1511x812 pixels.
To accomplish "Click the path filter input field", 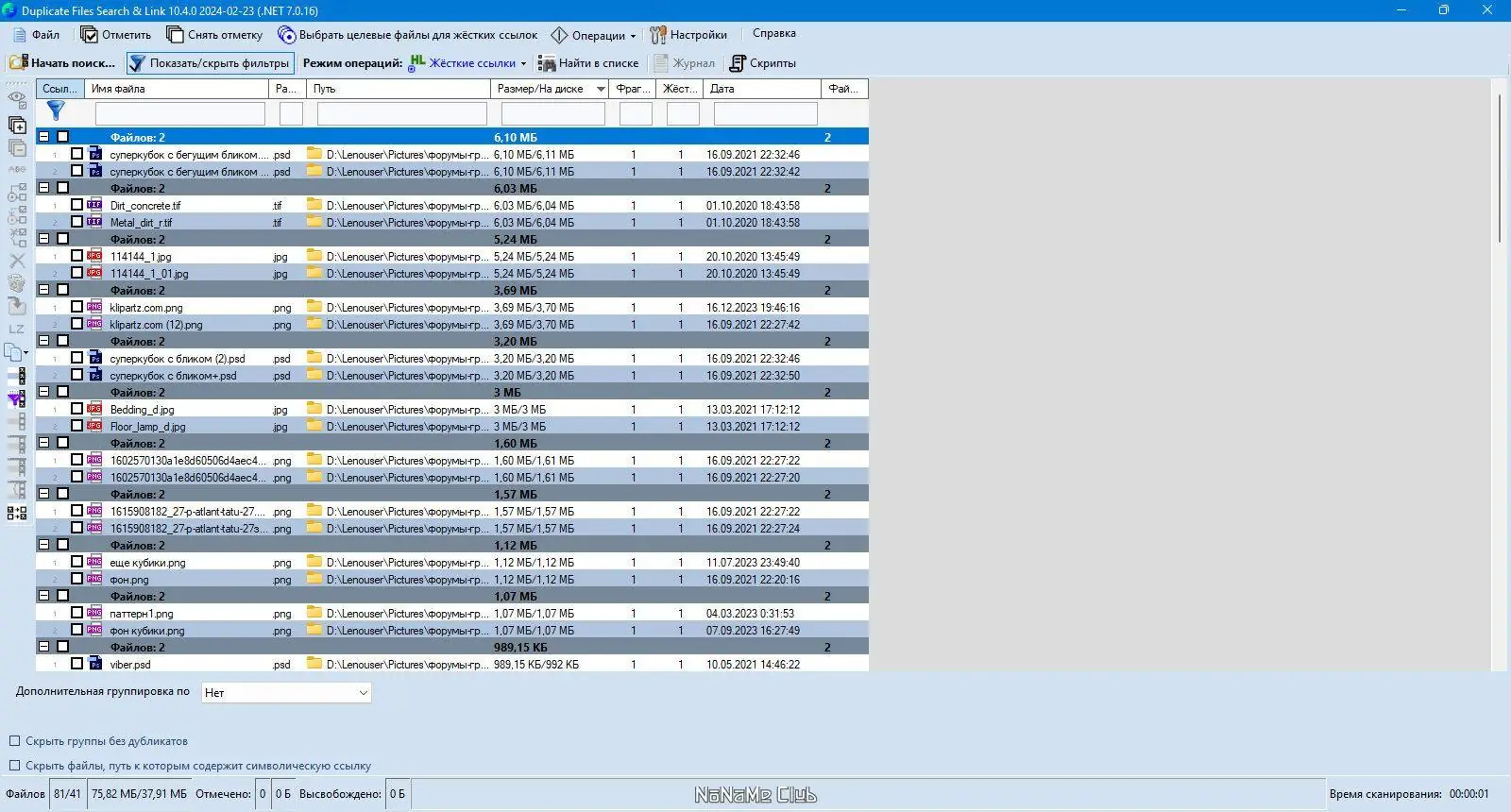I will 402,113.
